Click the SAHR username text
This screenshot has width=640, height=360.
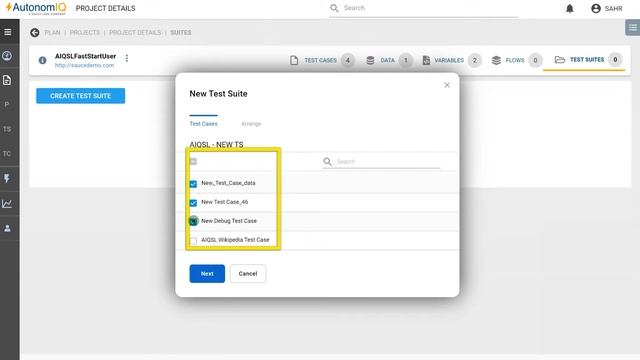613,9
